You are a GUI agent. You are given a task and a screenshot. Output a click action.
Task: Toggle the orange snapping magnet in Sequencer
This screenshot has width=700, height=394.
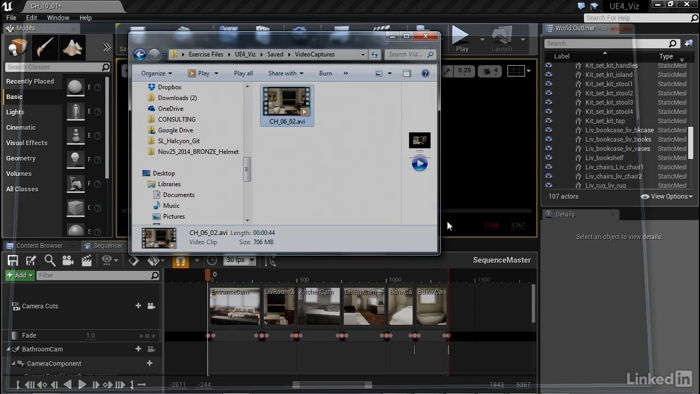click(x=180, y=261)
